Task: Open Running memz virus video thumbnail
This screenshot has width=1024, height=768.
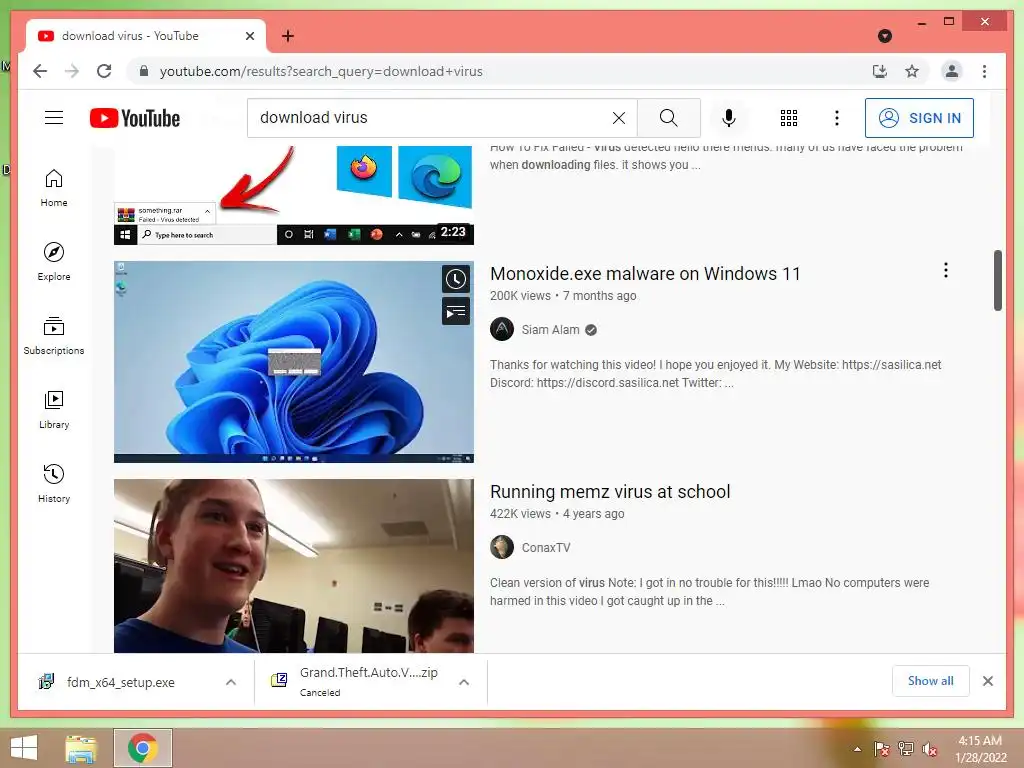Action: 294,566
